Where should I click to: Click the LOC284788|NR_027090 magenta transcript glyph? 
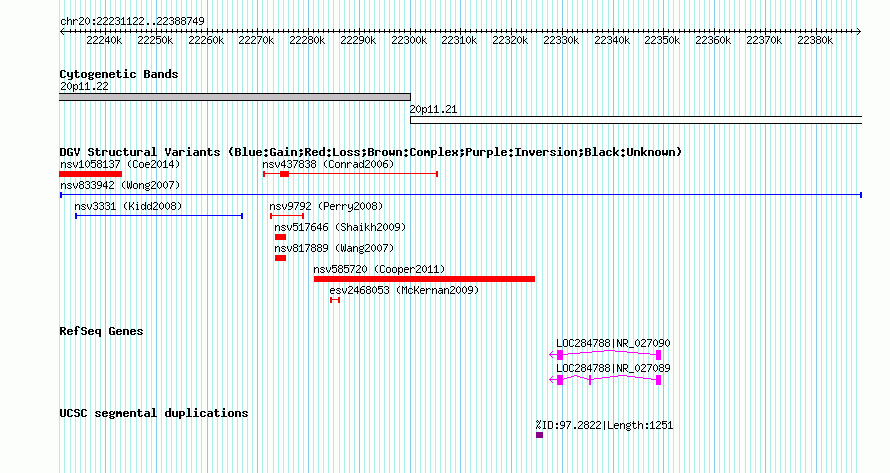(x=606, y=355)
